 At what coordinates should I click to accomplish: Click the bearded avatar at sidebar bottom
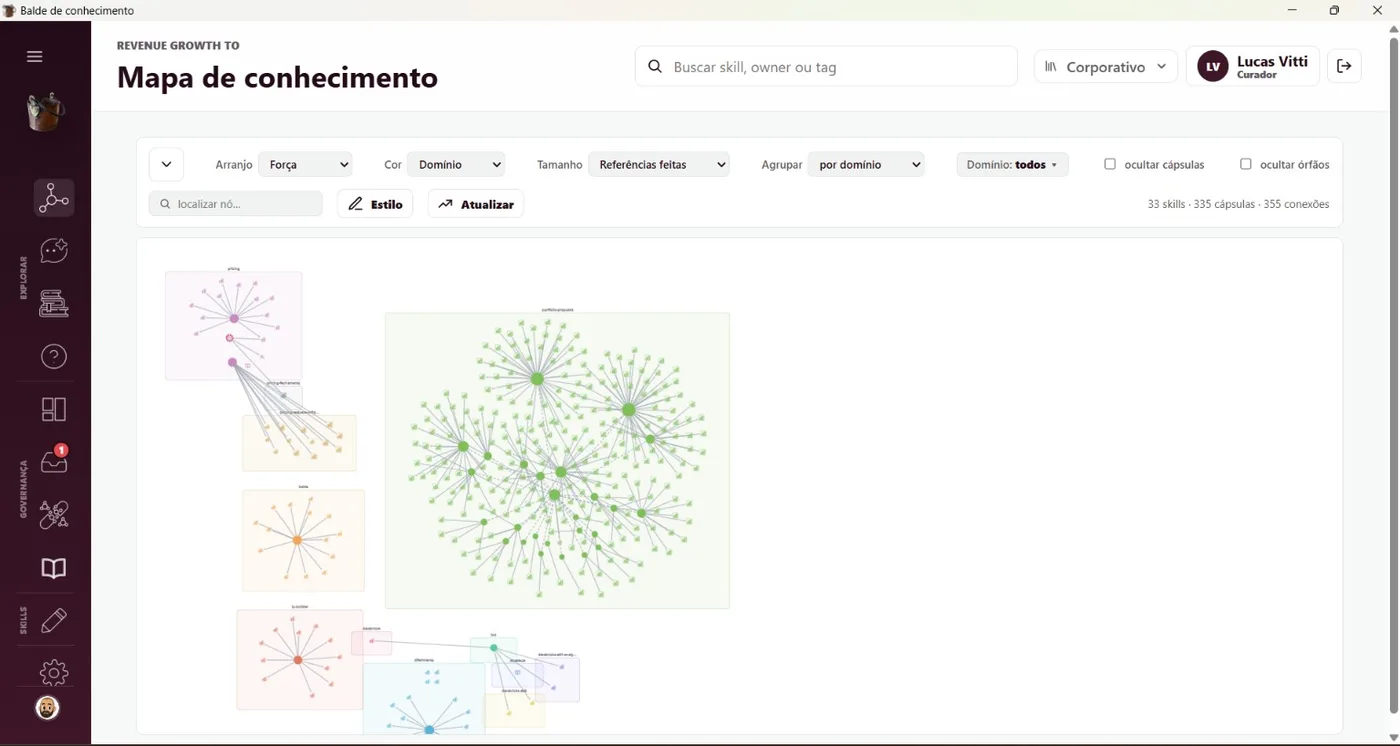(x=47, y=708)
